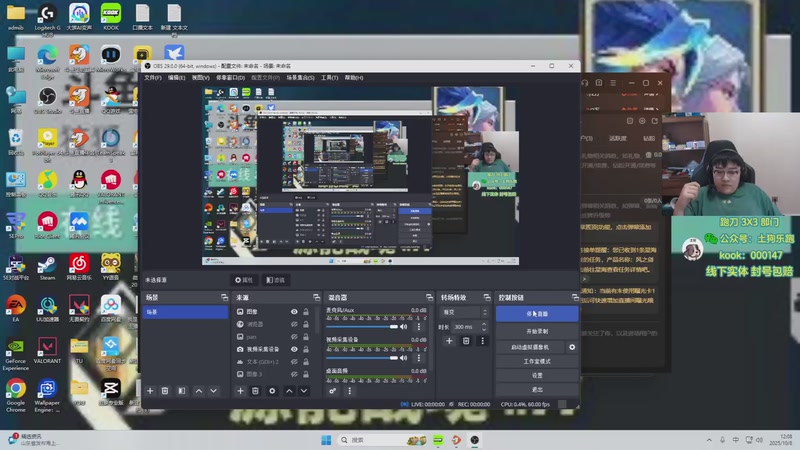This screenshot has width=800, height=450.
Task: Show the pan source via its eye icon
Action: pyautogui.click(x=294, y=337)
